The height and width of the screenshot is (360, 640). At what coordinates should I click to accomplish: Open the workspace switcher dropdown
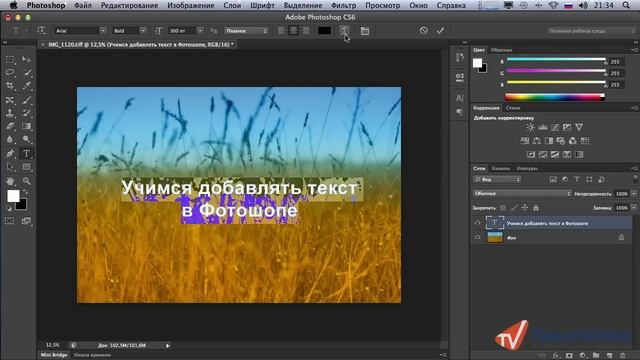point(591,31)
